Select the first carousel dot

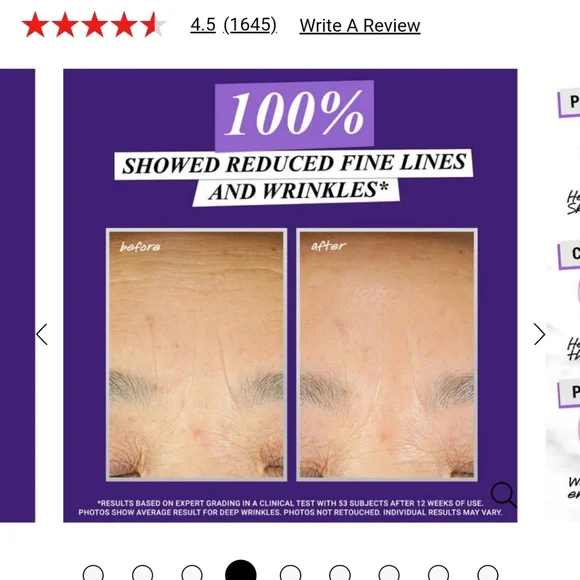(x=93, y=573)
